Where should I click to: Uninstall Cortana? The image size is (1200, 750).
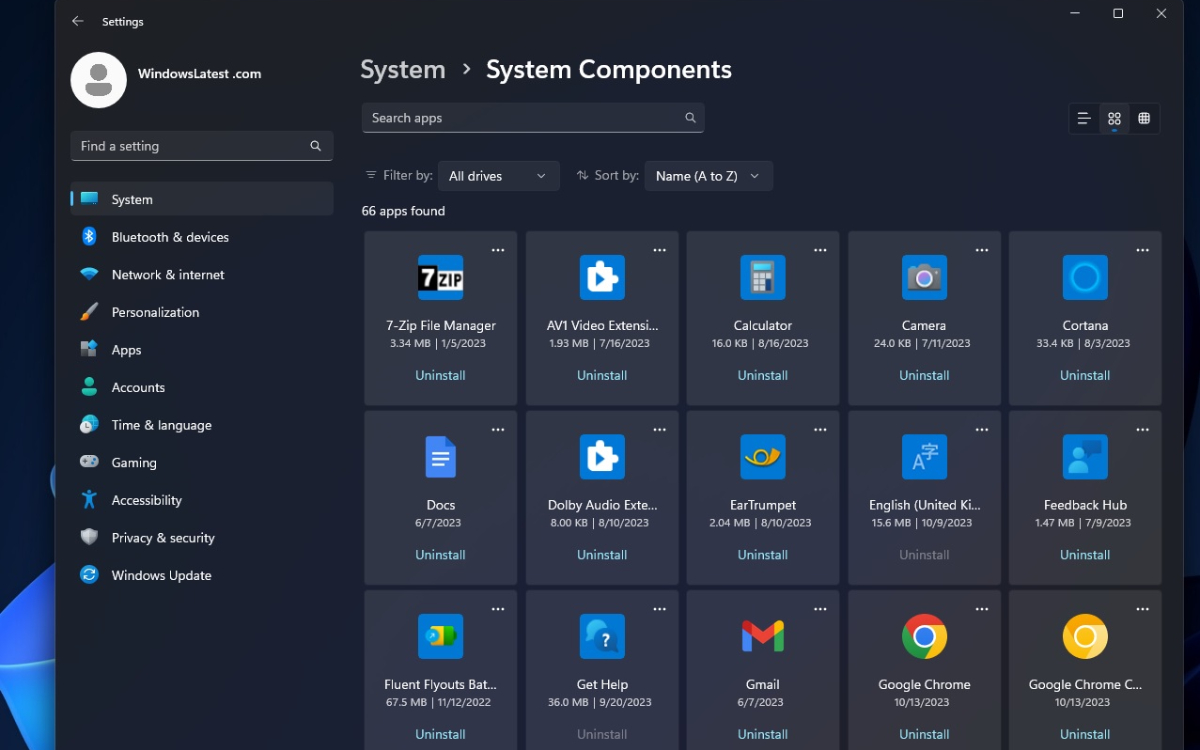click(1085, 375)
